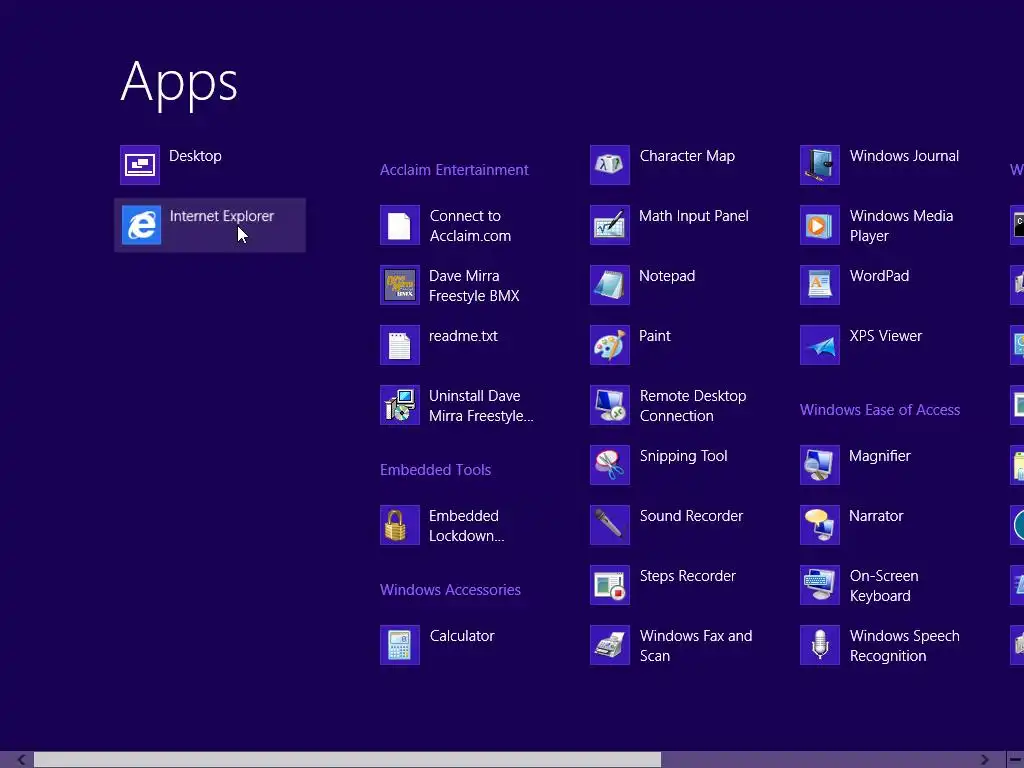Launch WordPad app icon
The width and height of the screenshot is (1024, 768).
(x=820, y=285)
